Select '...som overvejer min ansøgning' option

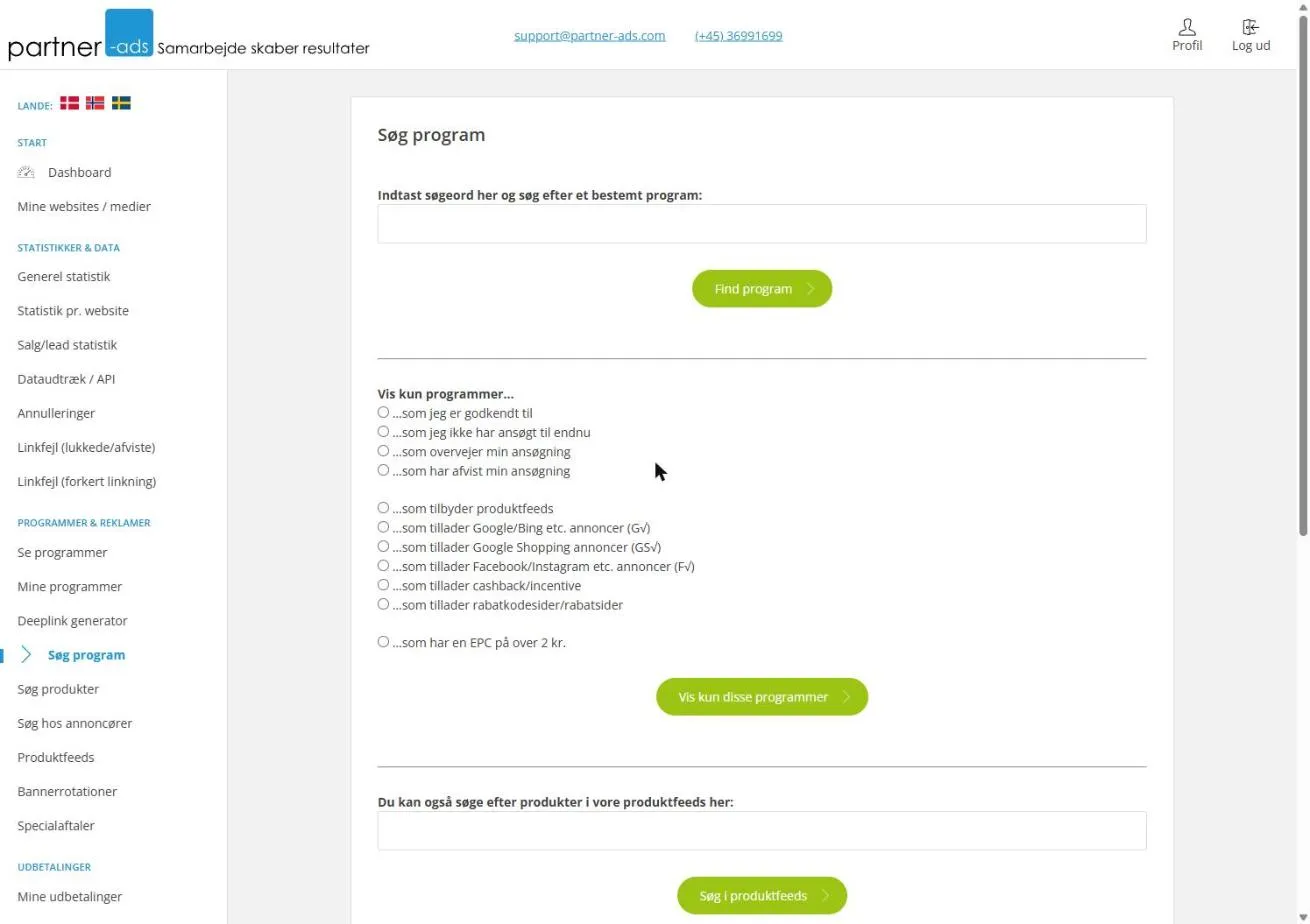pos(383,450)
